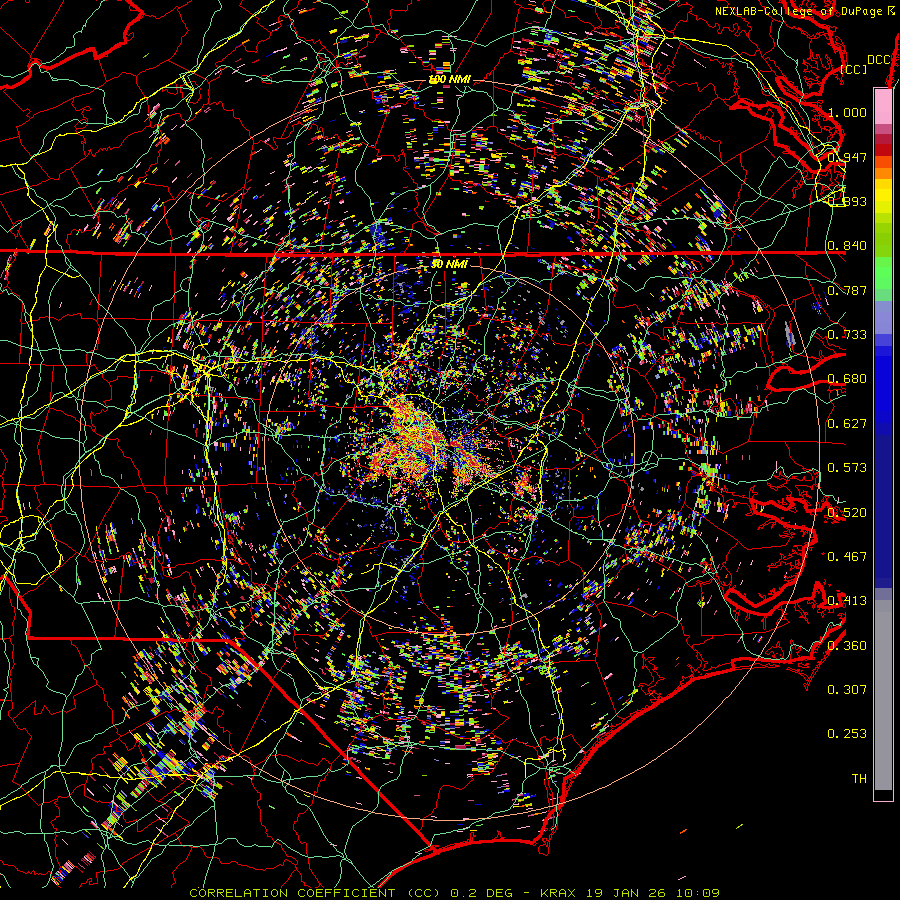Click the 0.893 scale value

pos(847,201)
